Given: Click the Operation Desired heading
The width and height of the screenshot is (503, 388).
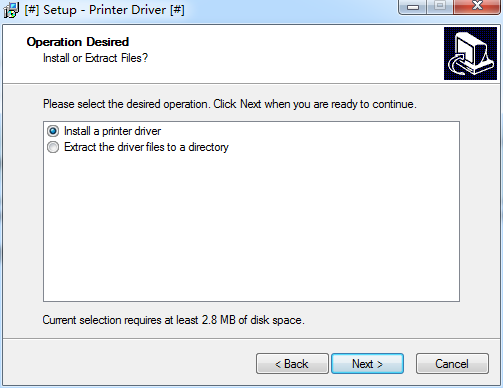Looking at the screenshot, I should 78,42.
